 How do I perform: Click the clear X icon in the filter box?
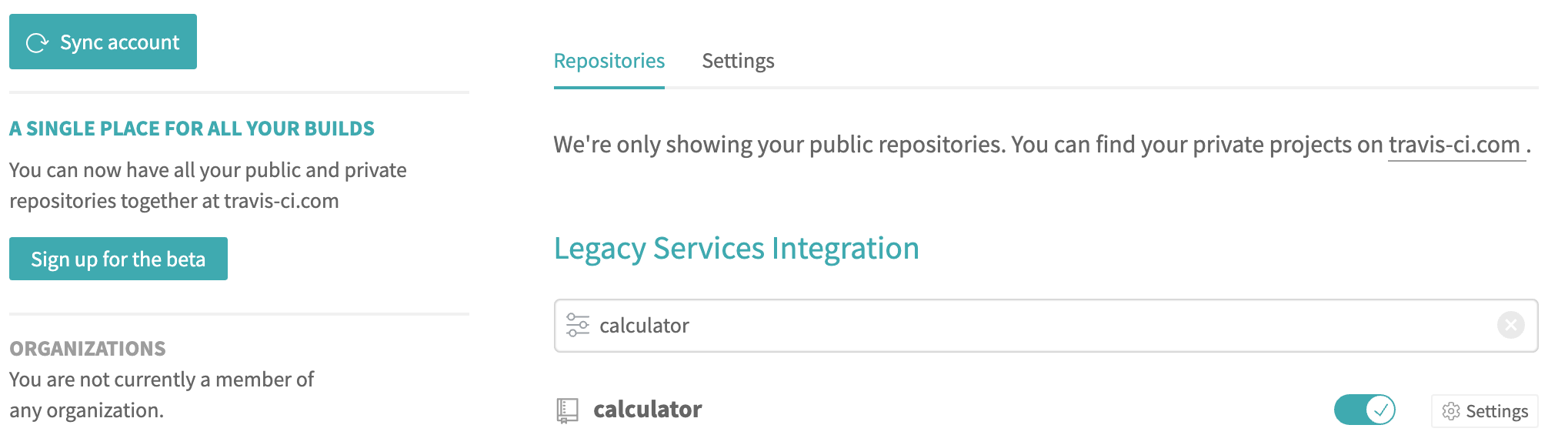pos(1510,326)
